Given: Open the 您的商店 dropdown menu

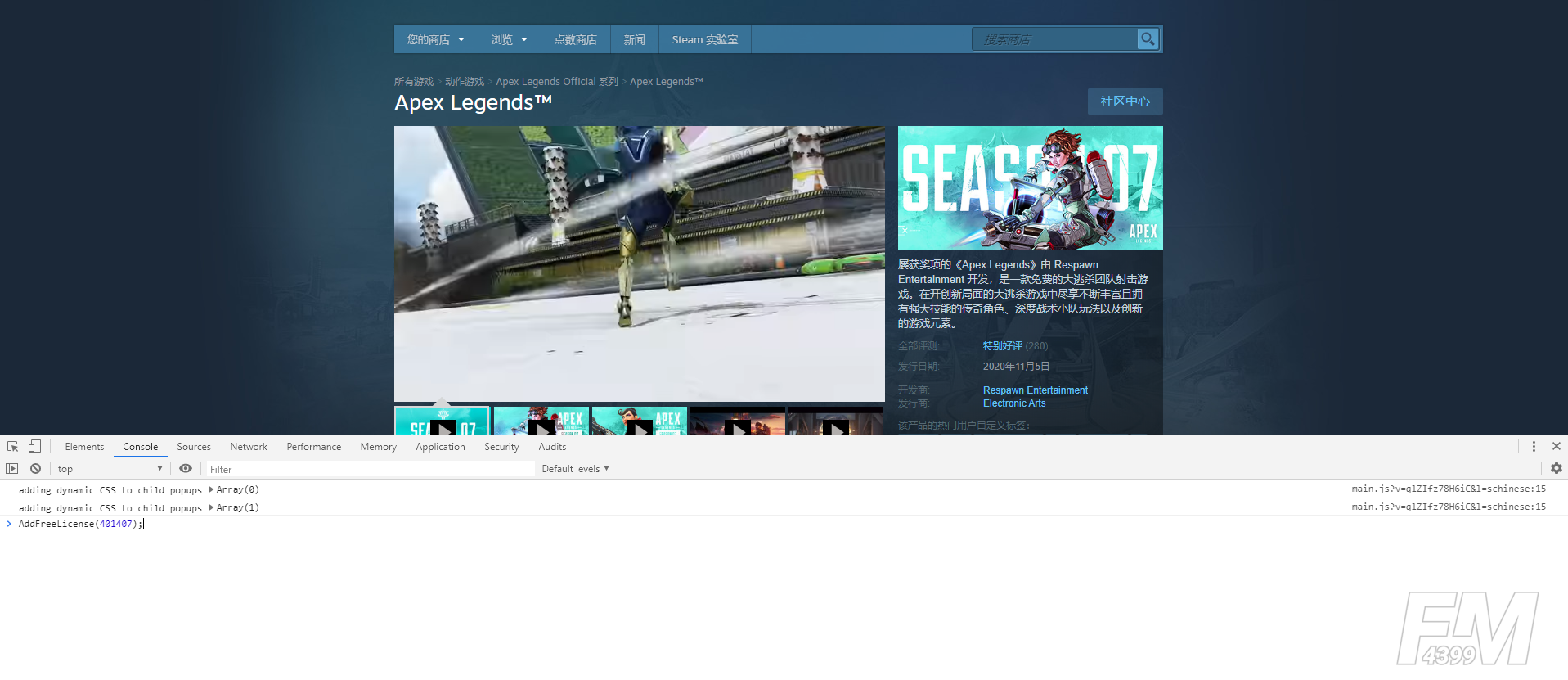Looking at the screenshot, I should tap(436, 39).
